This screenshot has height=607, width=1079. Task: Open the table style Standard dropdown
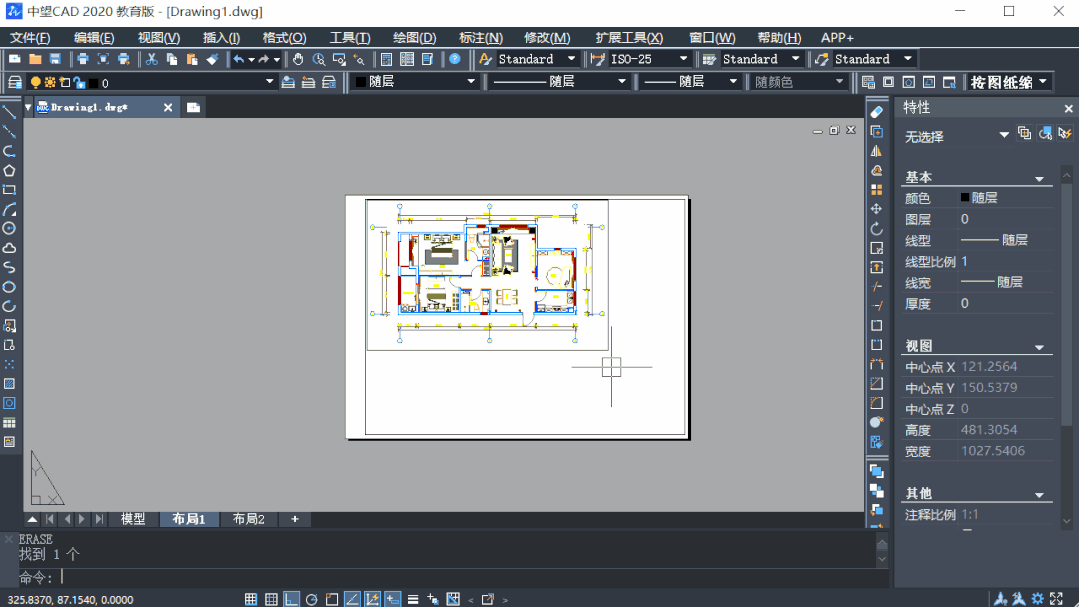point(795,59)
